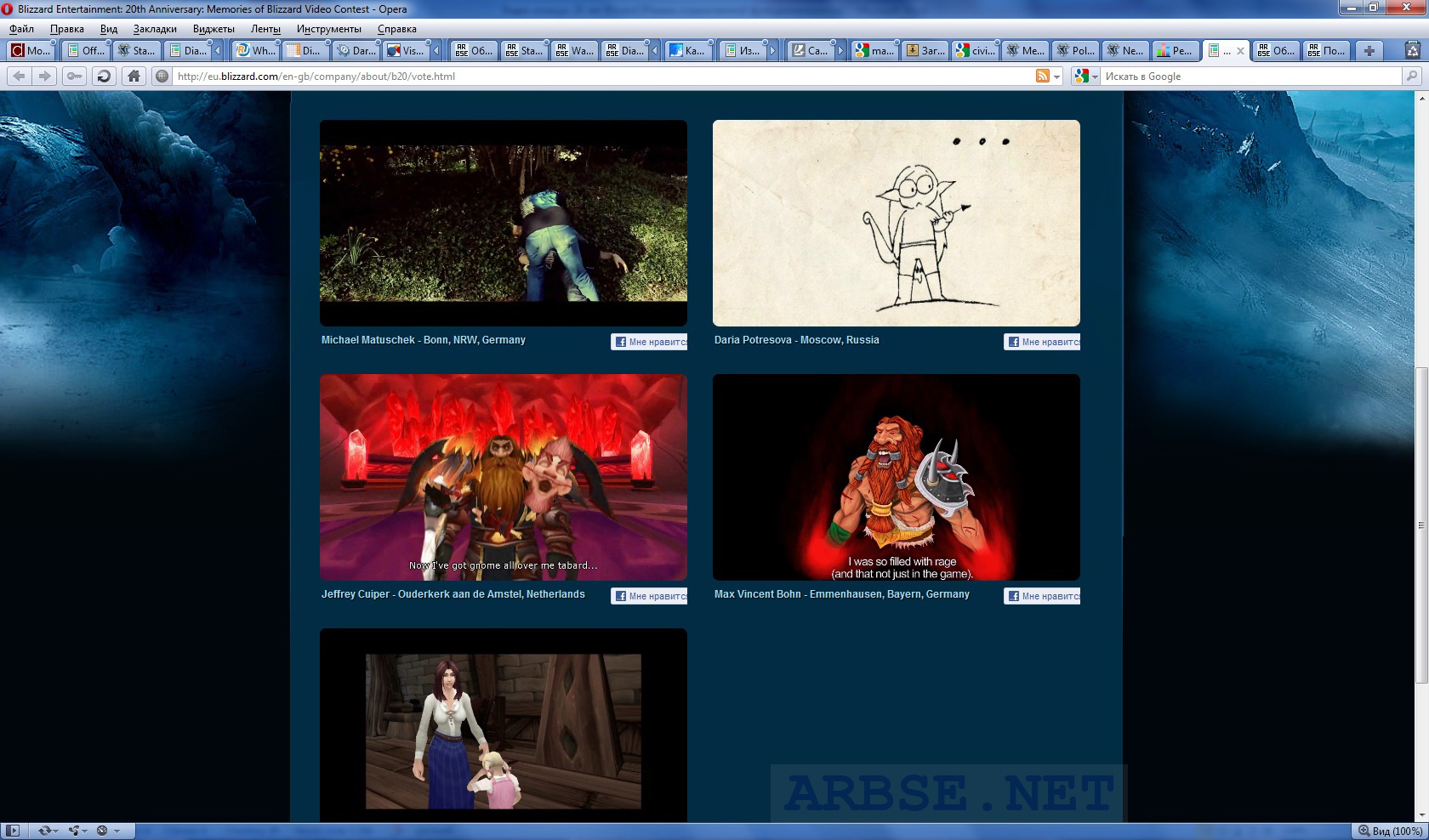Click the zoom magnifier icon in the status bar
The image size is (1429, 840).
pos(1364,831)
